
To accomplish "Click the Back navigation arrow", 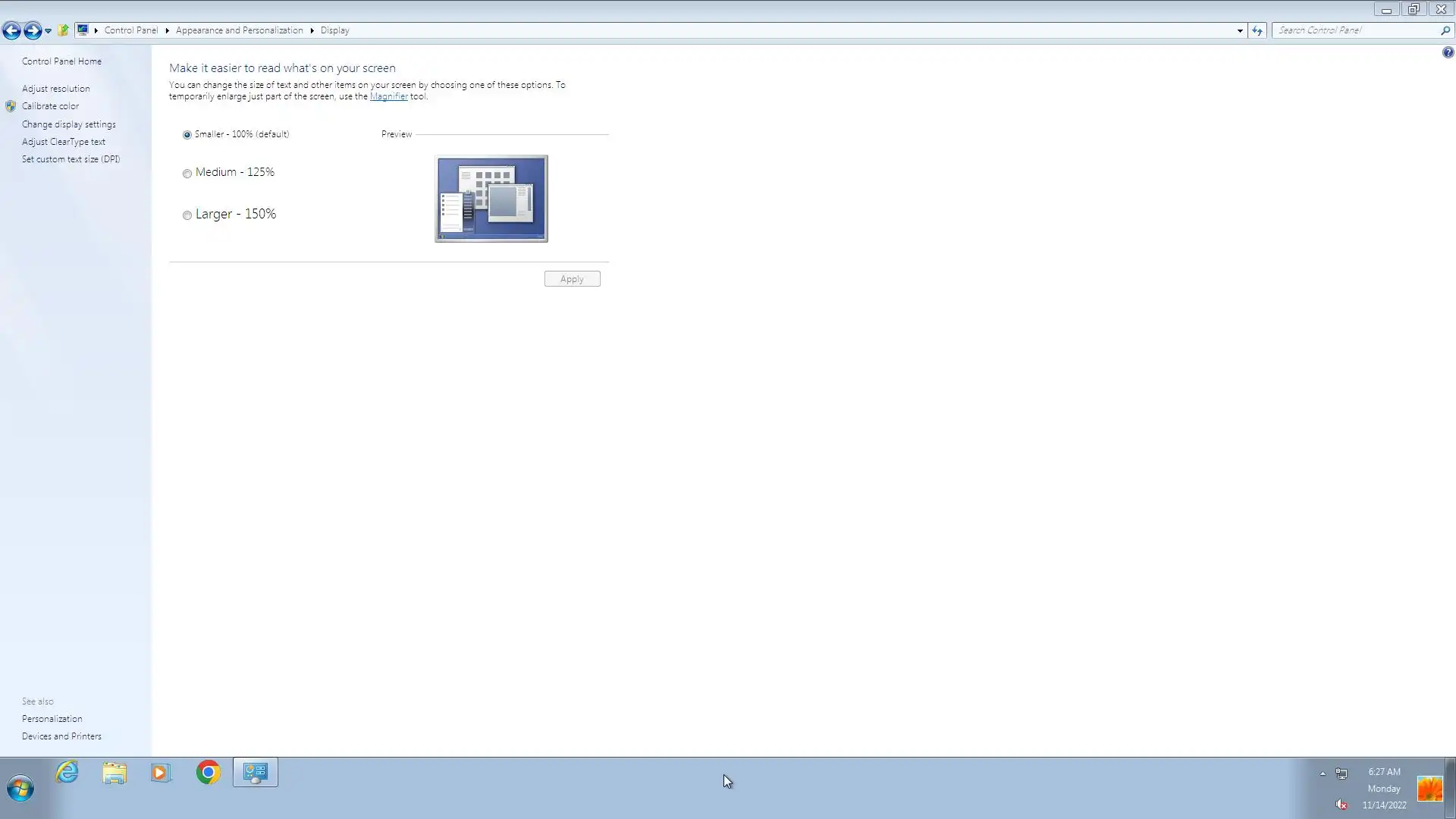I will point(11,30).
